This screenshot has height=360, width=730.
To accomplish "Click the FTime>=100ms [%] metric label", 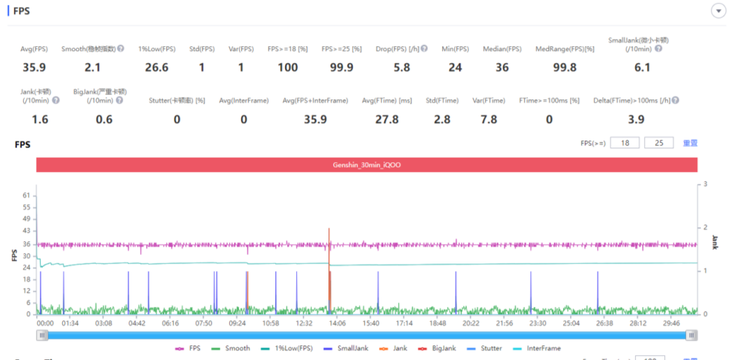I will [549, 101].
